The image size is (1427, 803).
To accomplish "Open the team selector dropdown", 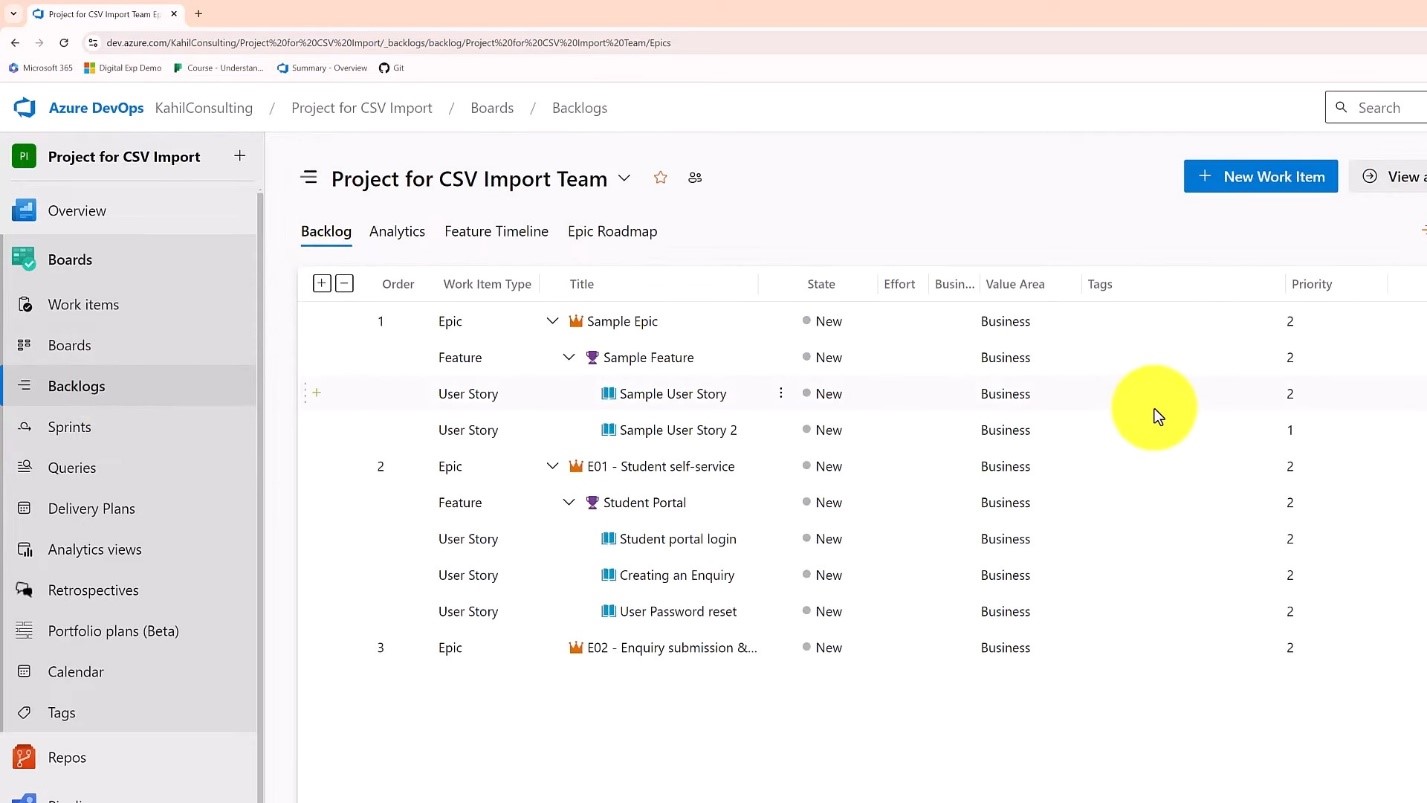I will point(625,178).
